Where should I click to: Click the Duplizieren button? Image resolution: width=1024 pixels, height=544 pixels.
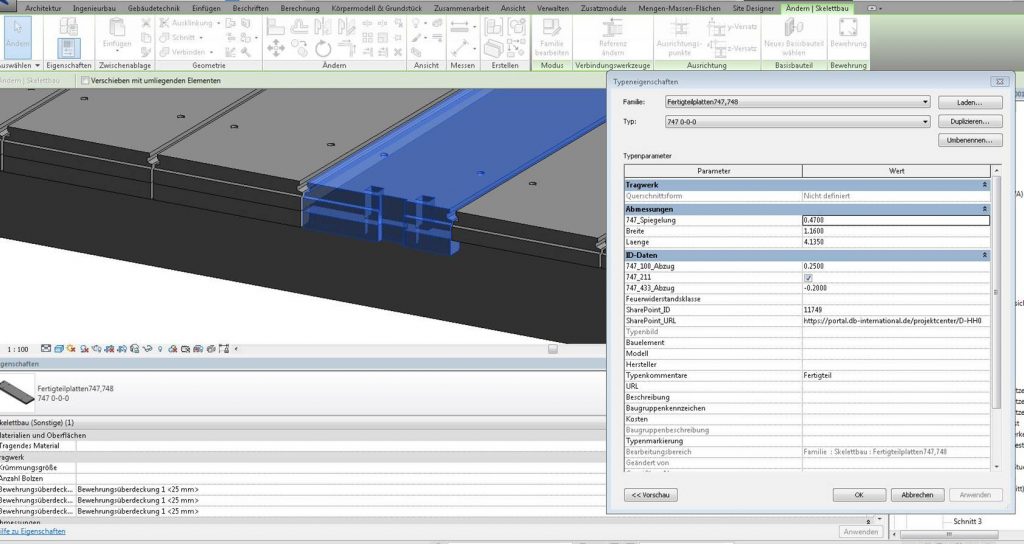(x=969, y=121)
